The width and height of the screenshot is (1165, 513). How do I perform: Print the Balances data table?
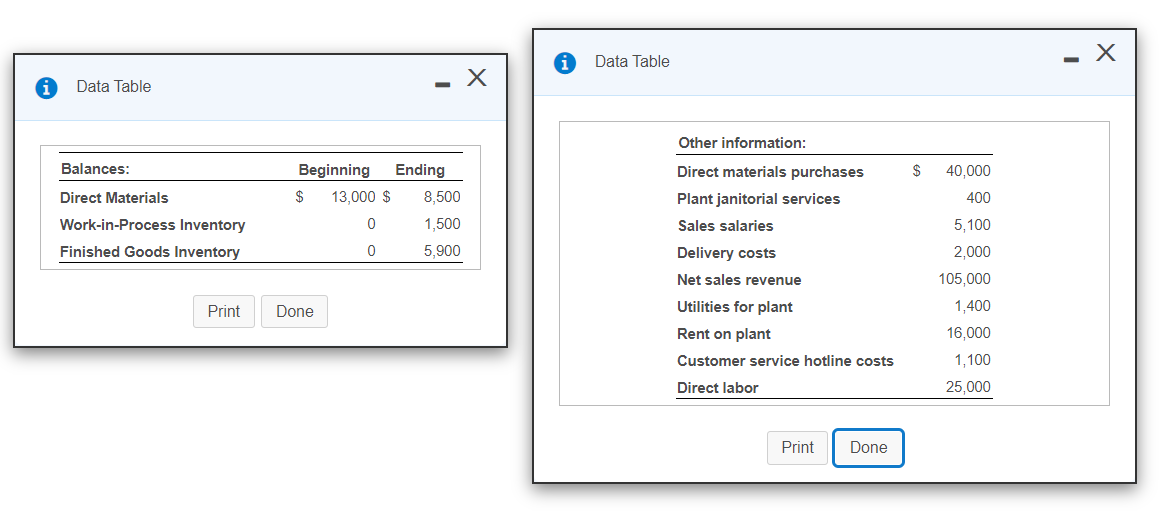(224, 312)
